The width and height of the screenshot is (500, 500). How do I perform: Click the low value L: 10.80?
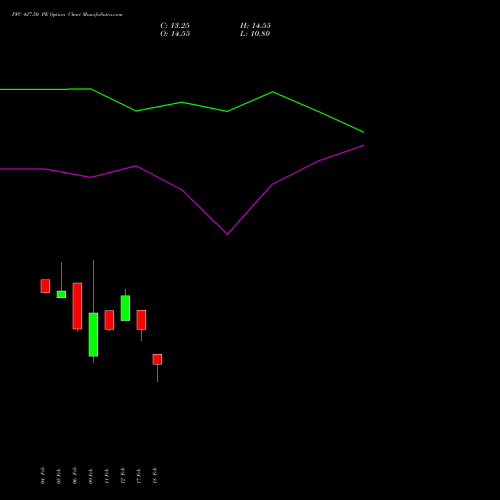tap(255, 34)
